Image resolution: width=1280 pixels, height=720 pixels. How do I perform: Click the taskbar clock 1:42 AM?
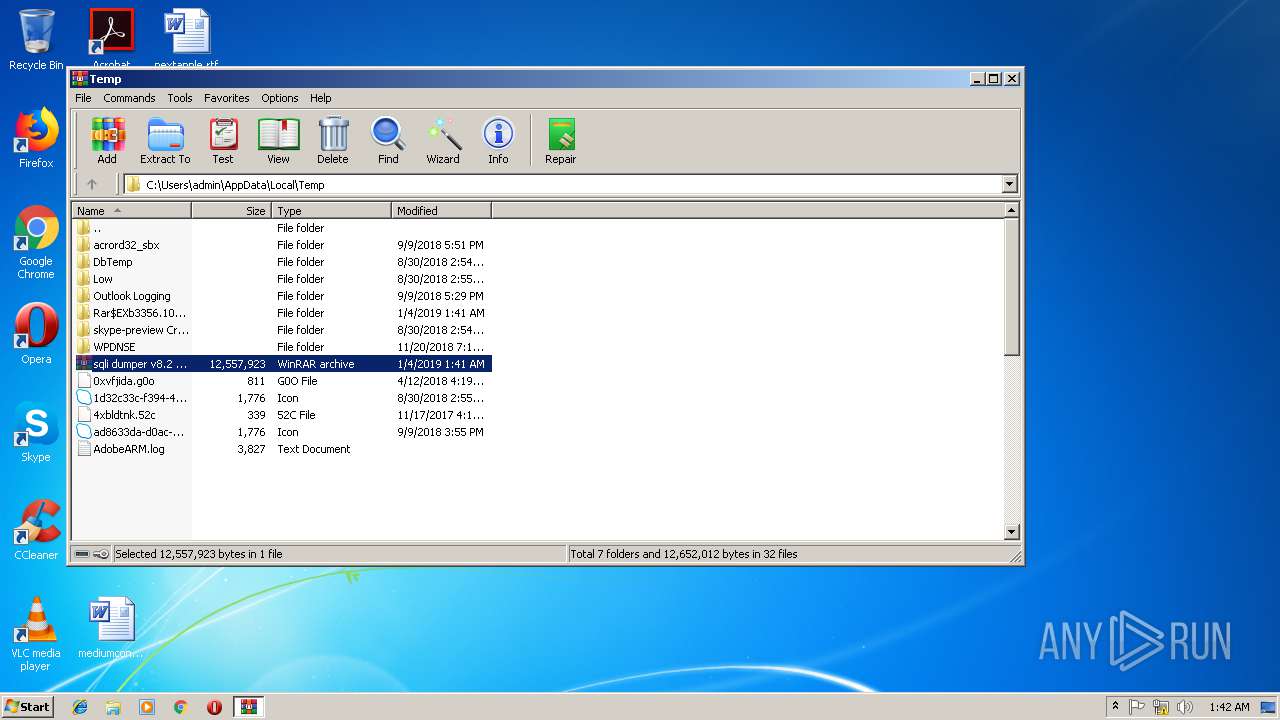tap(1229, 707)
